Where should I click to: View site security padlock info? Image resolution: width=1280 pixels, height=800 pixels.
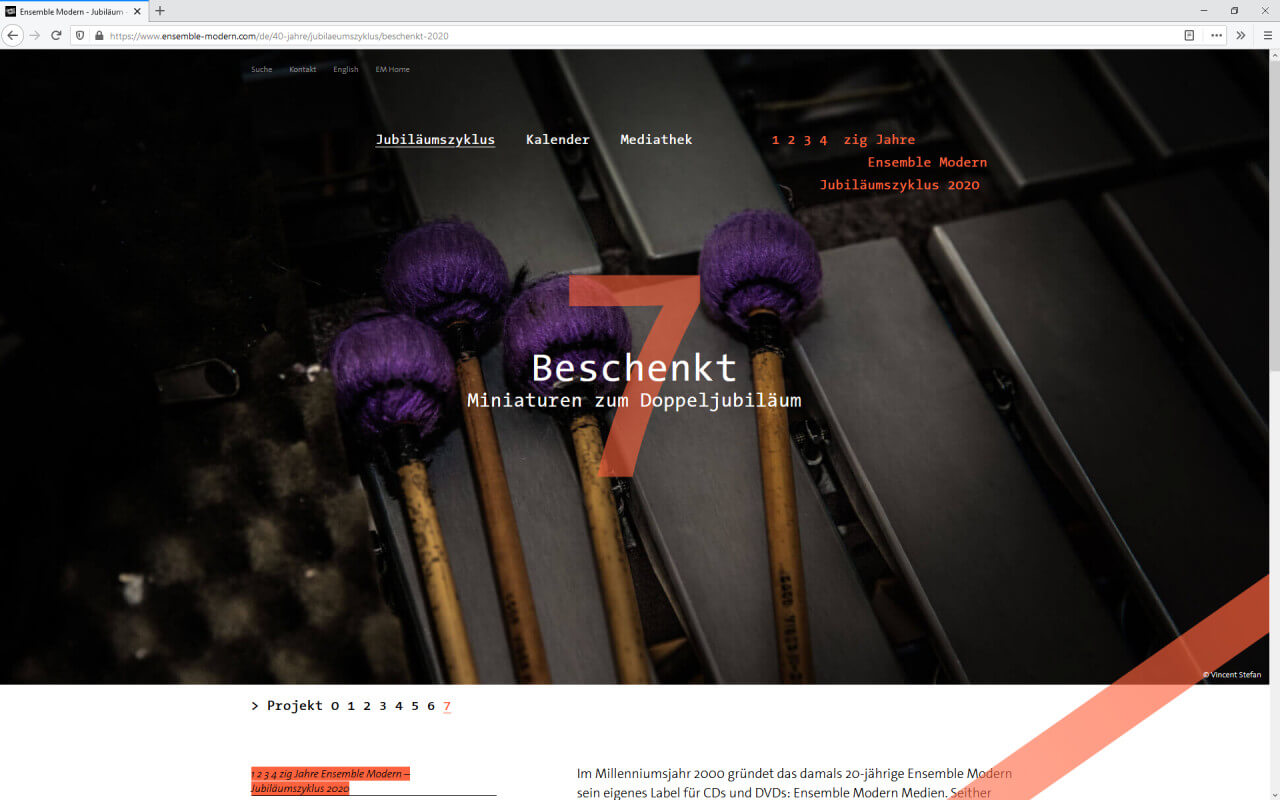point(99,35)
